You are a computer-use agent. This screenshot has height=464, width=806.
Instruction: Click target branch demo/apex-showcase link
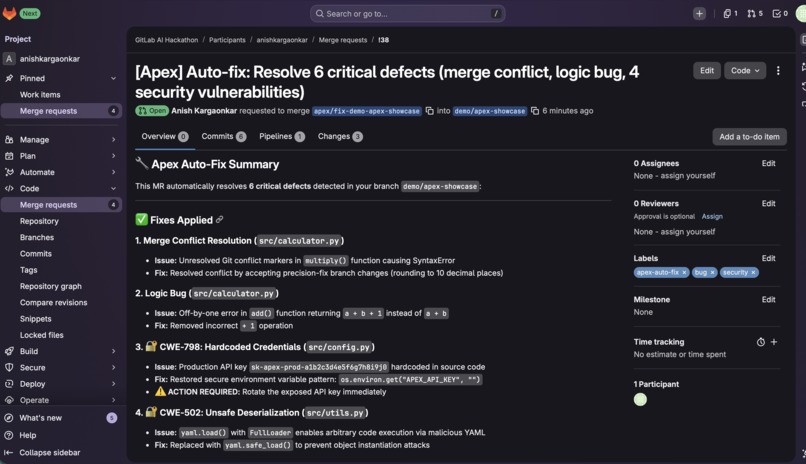click(490, 111)
